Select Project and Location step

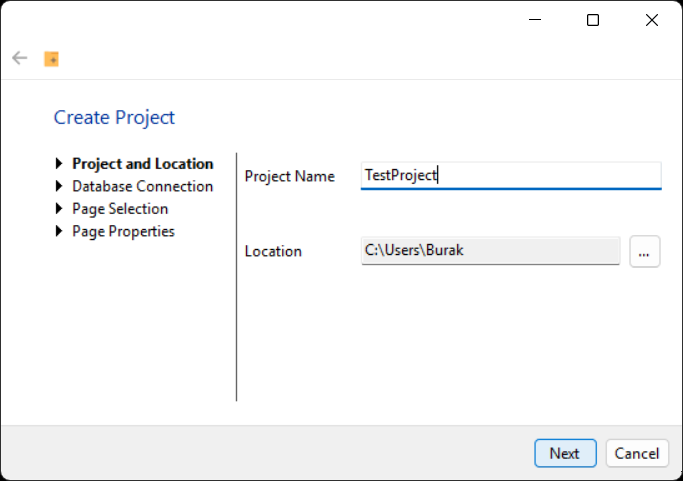coord(143,164)
